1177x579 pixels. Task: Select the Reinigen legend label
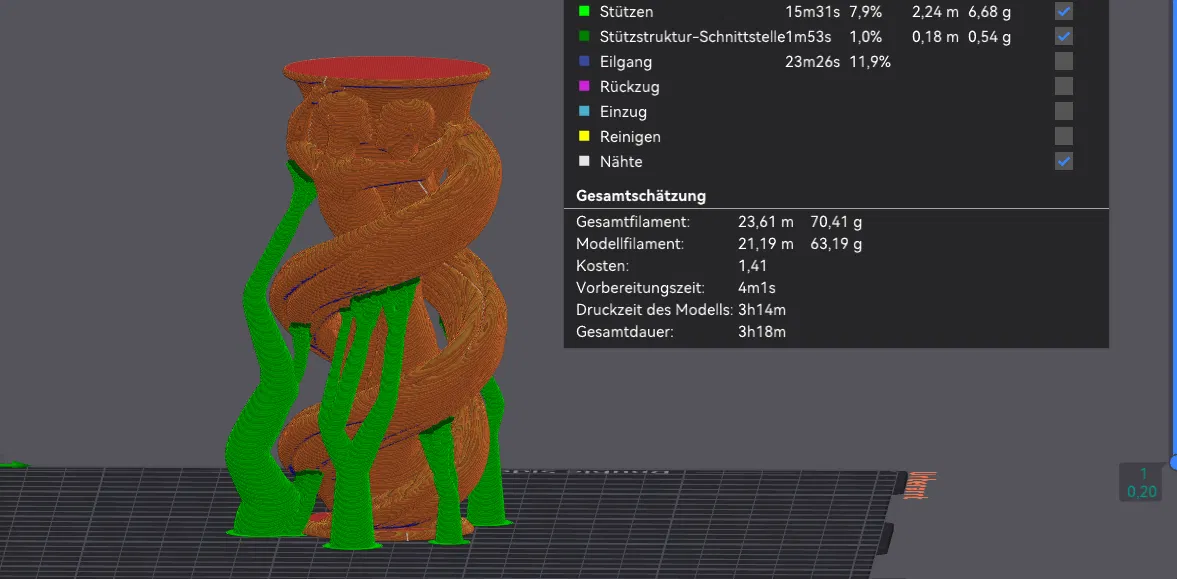click(631, 137)
